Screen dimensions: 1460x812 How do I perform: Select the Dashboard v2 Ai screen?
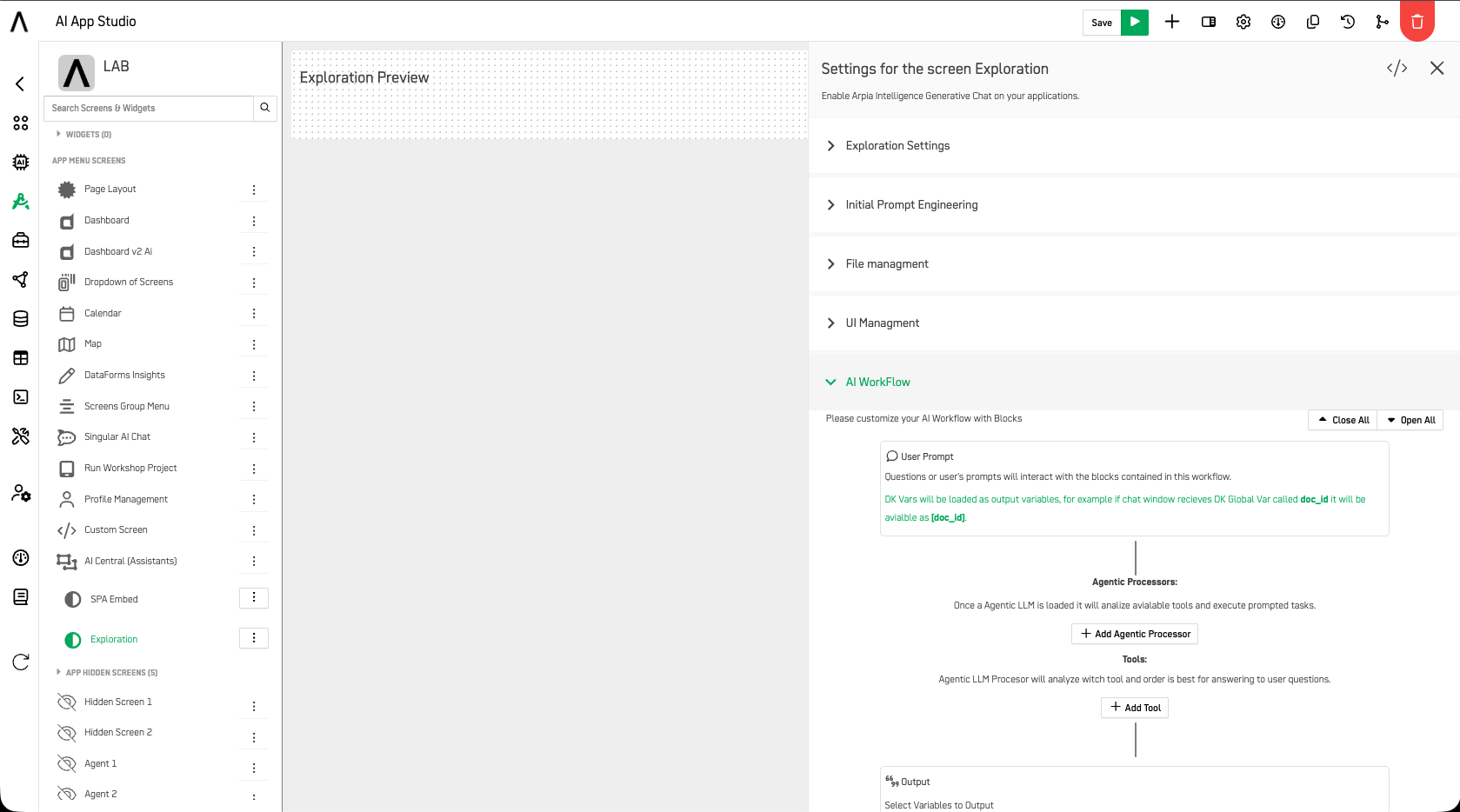(118, 251)
